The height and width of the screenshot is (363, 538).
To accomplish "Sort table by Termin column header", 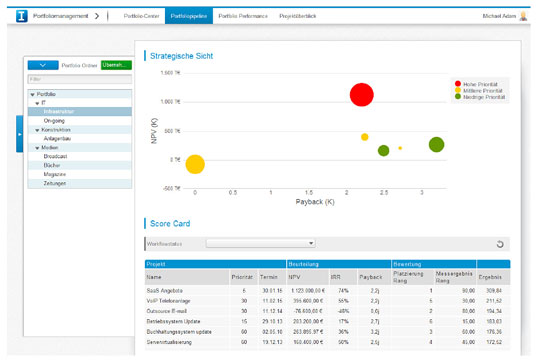I will pos(272,277).
